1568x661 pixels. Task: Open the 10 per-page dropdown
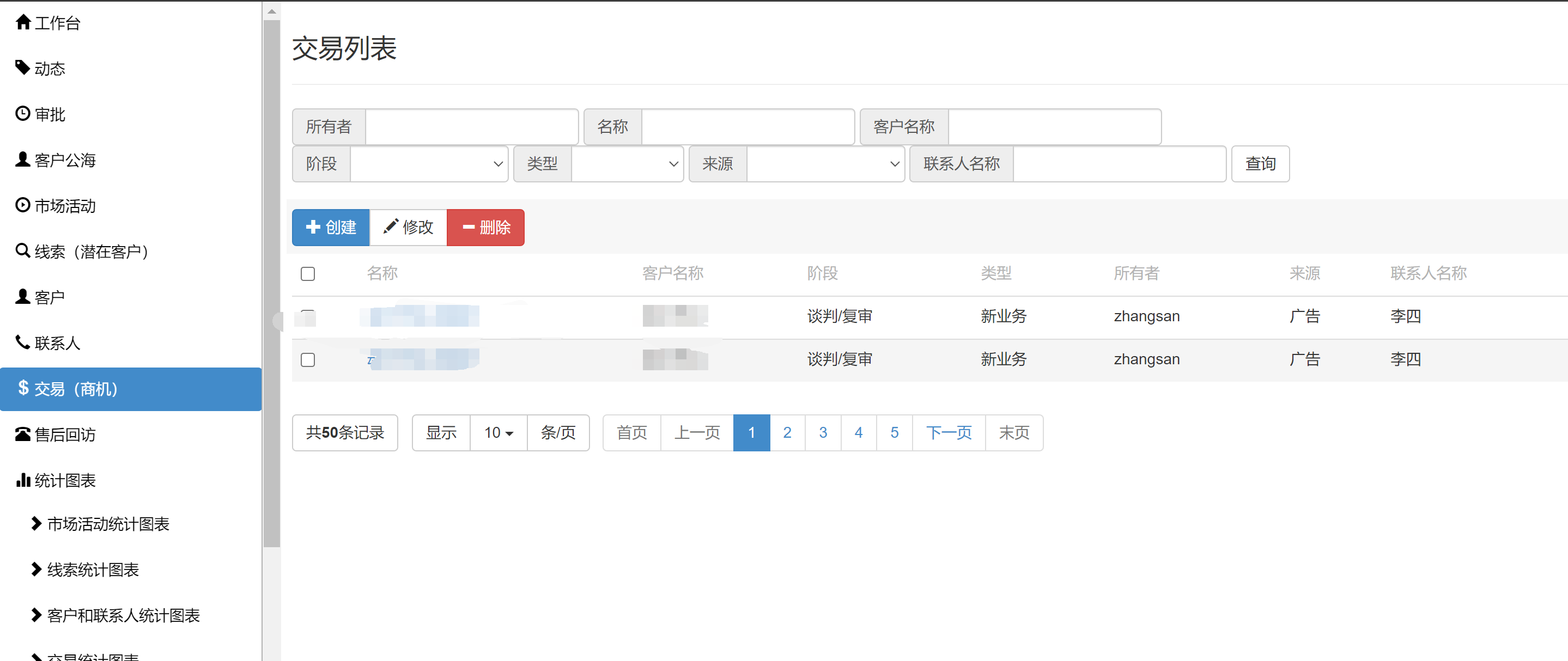pyautogui.click(x=499, y=432)
